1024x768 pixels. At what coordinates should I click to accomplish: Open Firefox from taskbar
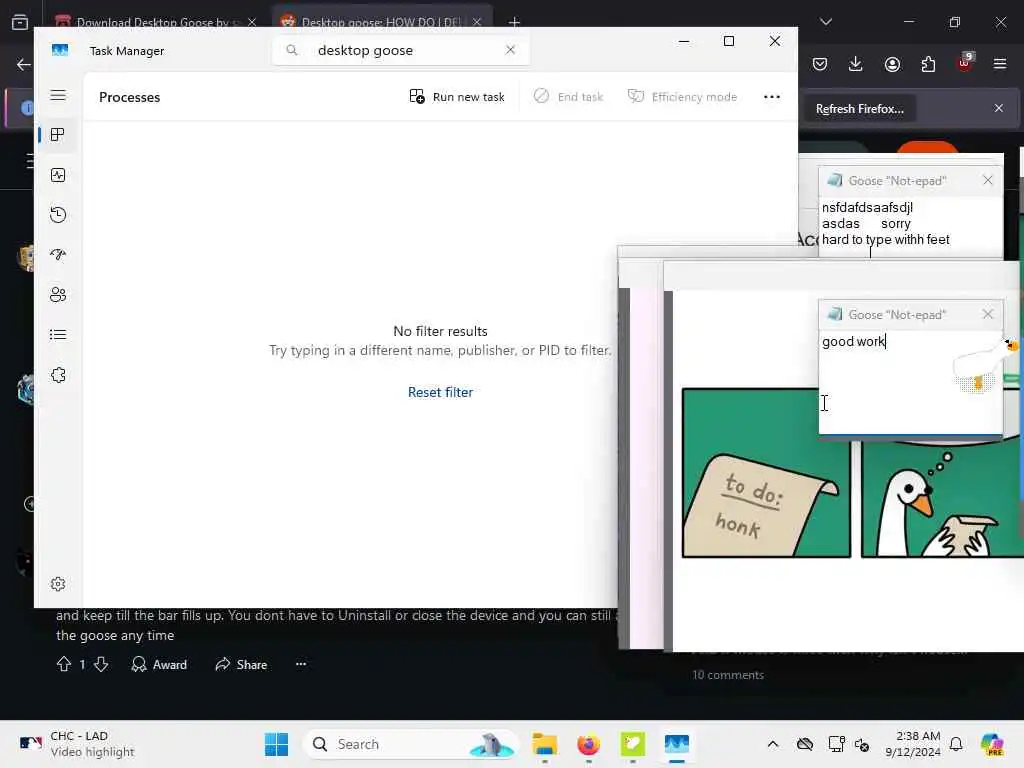(588, 744)
